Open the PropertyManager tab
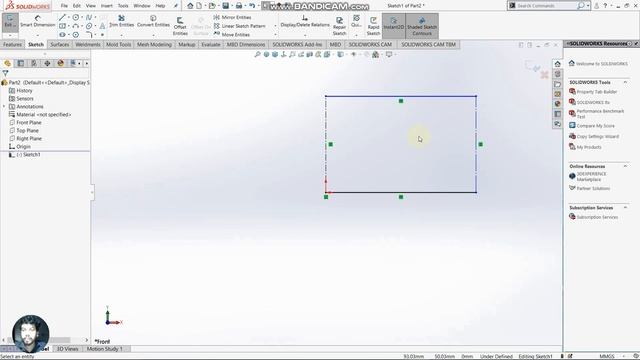Viewport: 640px width, 360px height. click(x=21, y=63)
